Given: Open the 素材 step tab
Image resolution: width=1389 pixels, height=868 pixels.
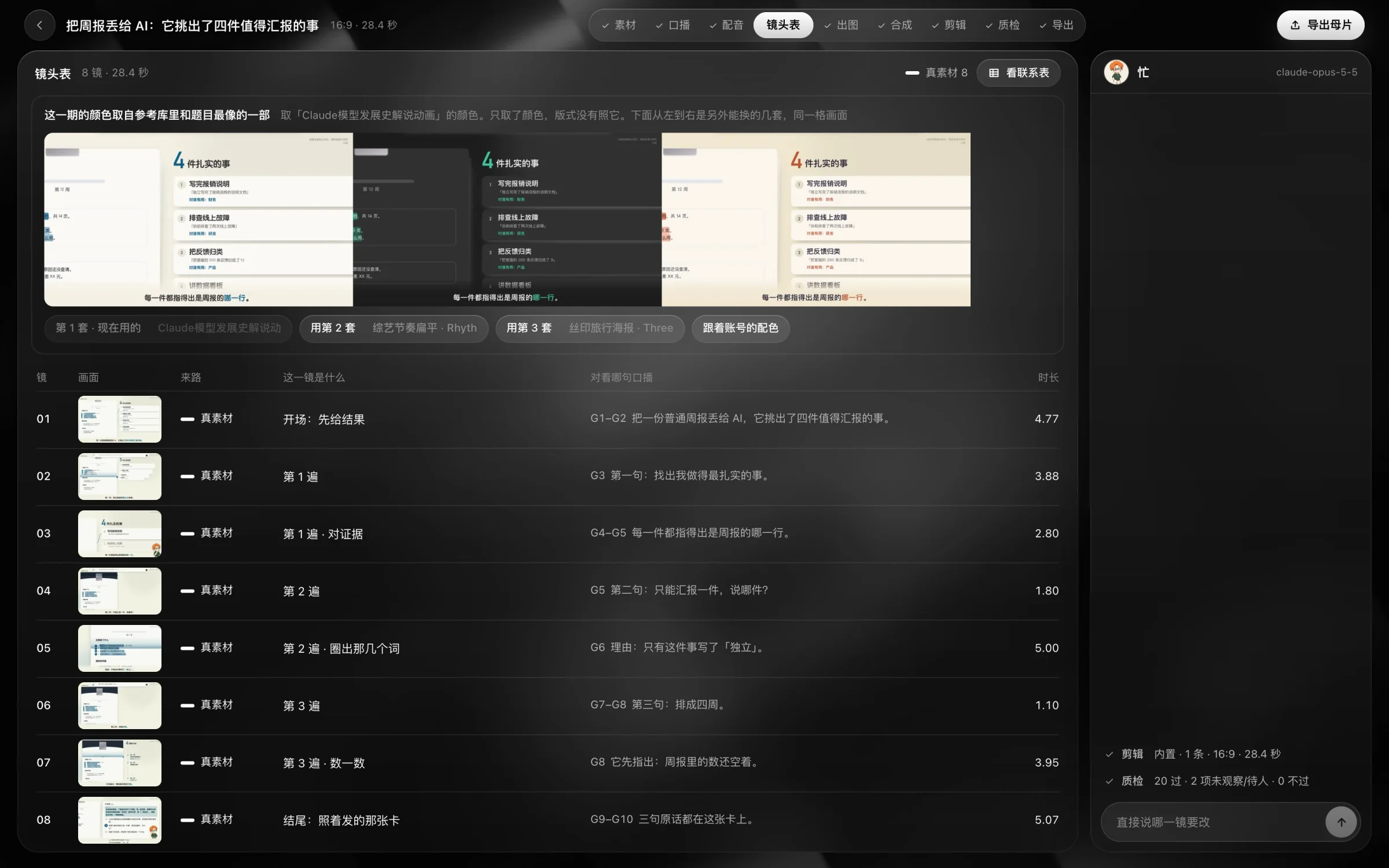Looking at the screenshot, I should pos(619,25).
